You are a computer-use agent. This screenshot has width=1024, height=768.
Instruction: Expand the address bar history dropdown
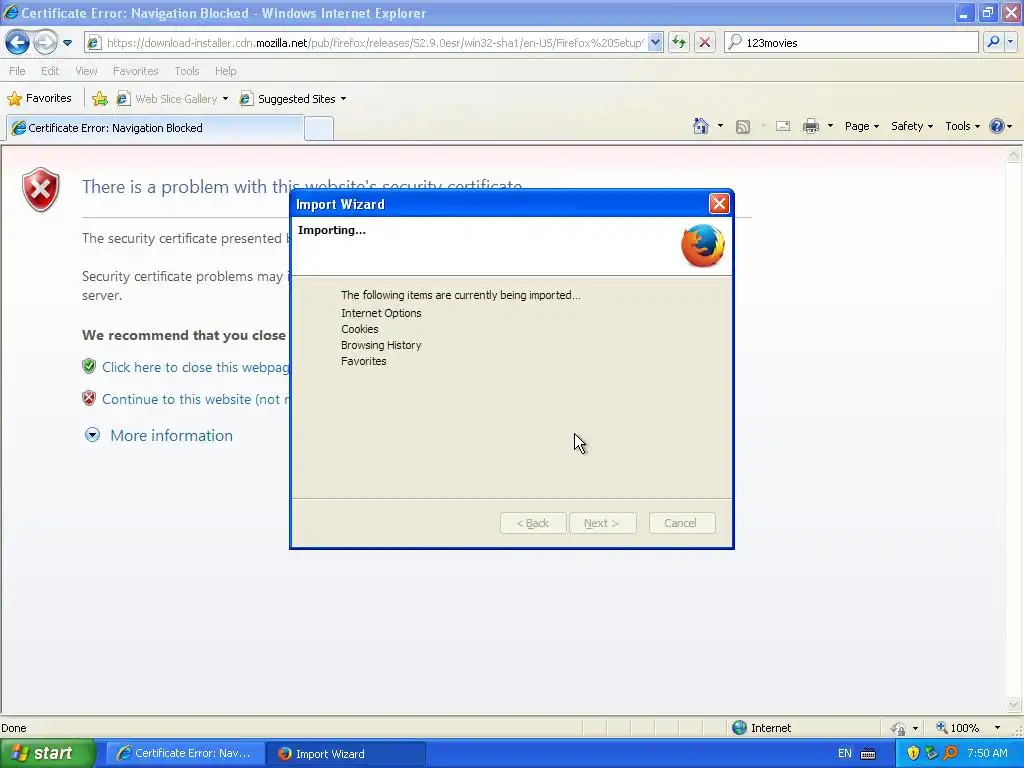pos(655,43)
